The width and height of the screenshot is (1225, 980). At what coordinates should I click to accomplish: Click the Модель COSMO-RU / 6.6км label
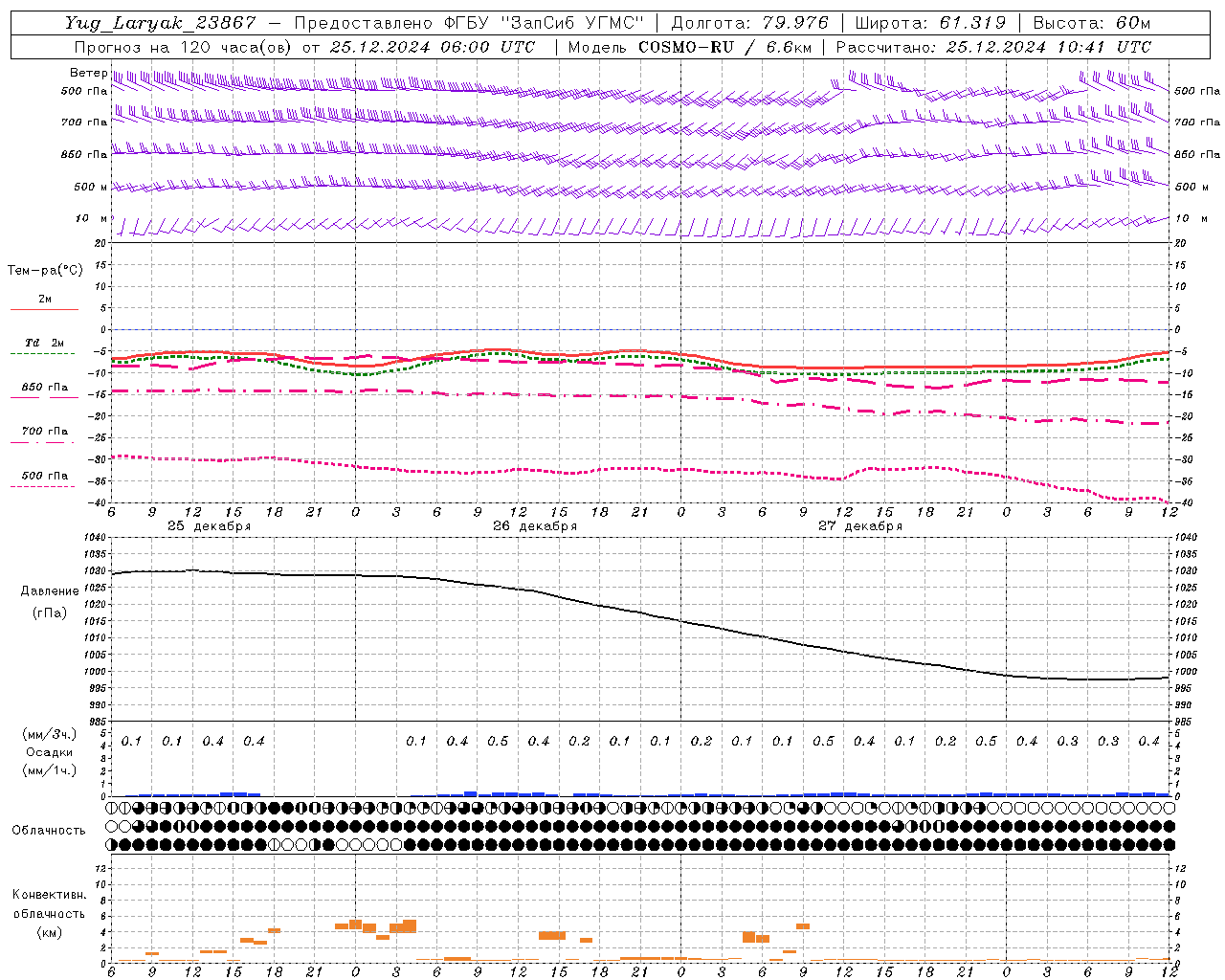click(690, 47)
